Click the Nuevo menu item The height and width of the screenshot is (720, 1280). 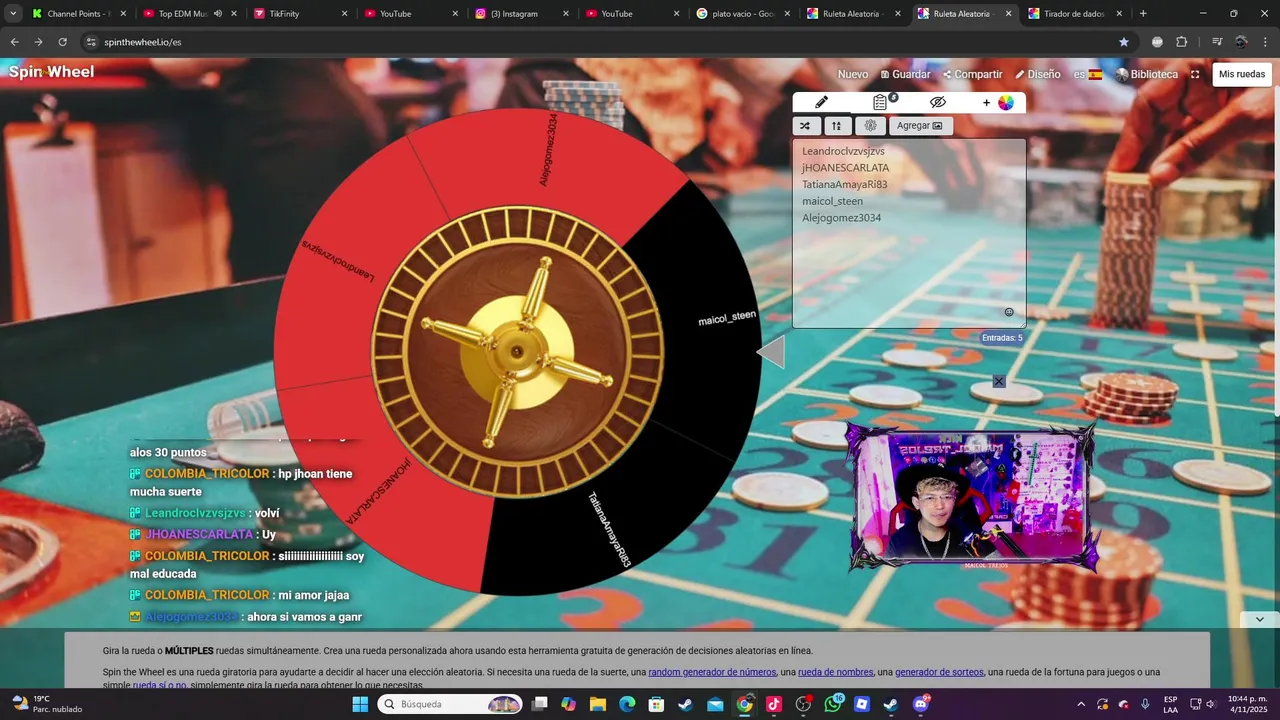coord(853,75)
